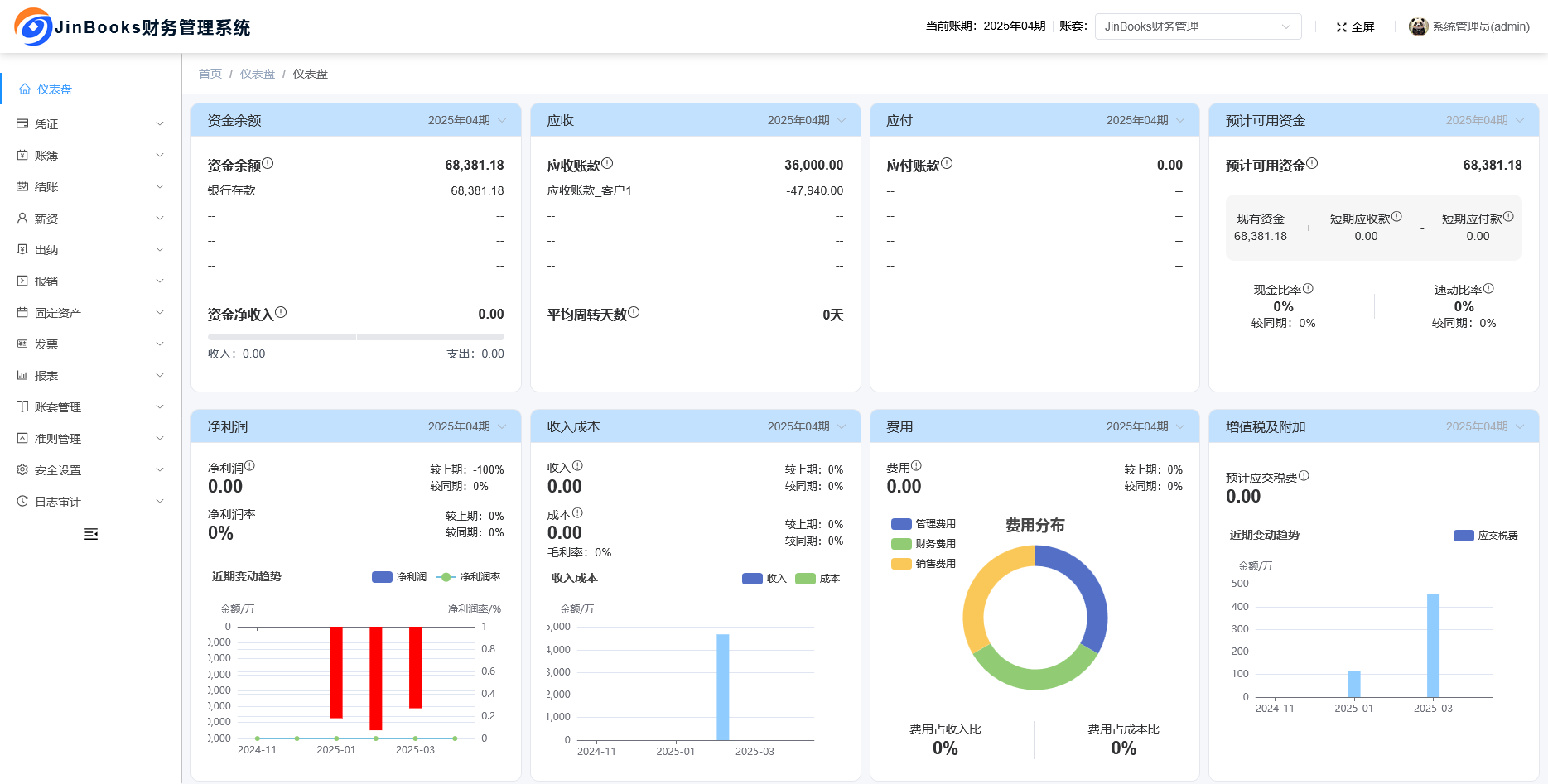Open the 固定资产 fixed assets module icon
Screen dimensions: 1548x784
22,312
